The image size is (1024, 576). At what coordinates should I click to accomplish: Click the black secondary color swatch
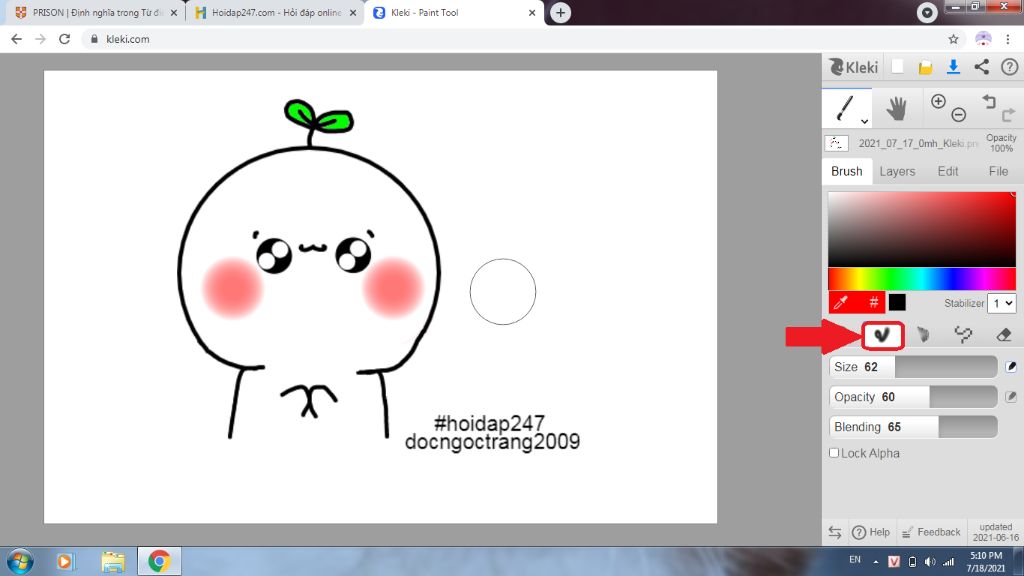pyautogui.click(x=897, y=302)
